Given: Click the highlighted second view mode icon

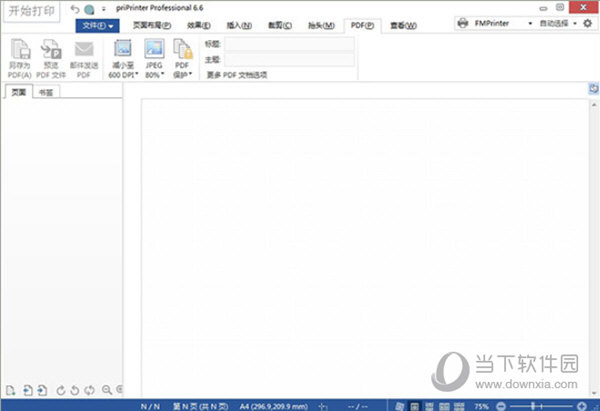Looking at the screenshot, I should point(414,406).
